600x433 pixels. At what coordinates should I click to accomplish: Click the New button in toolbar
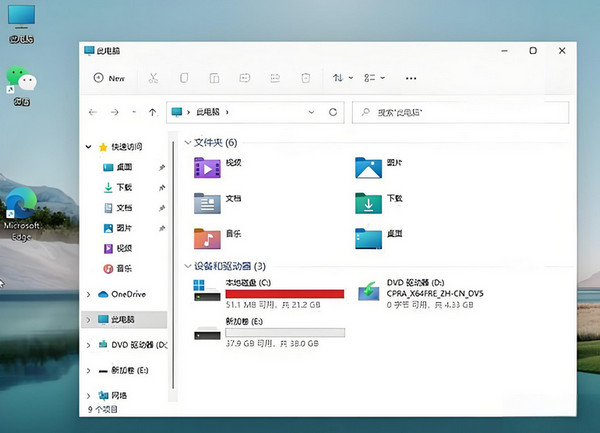tap(109, 78)
